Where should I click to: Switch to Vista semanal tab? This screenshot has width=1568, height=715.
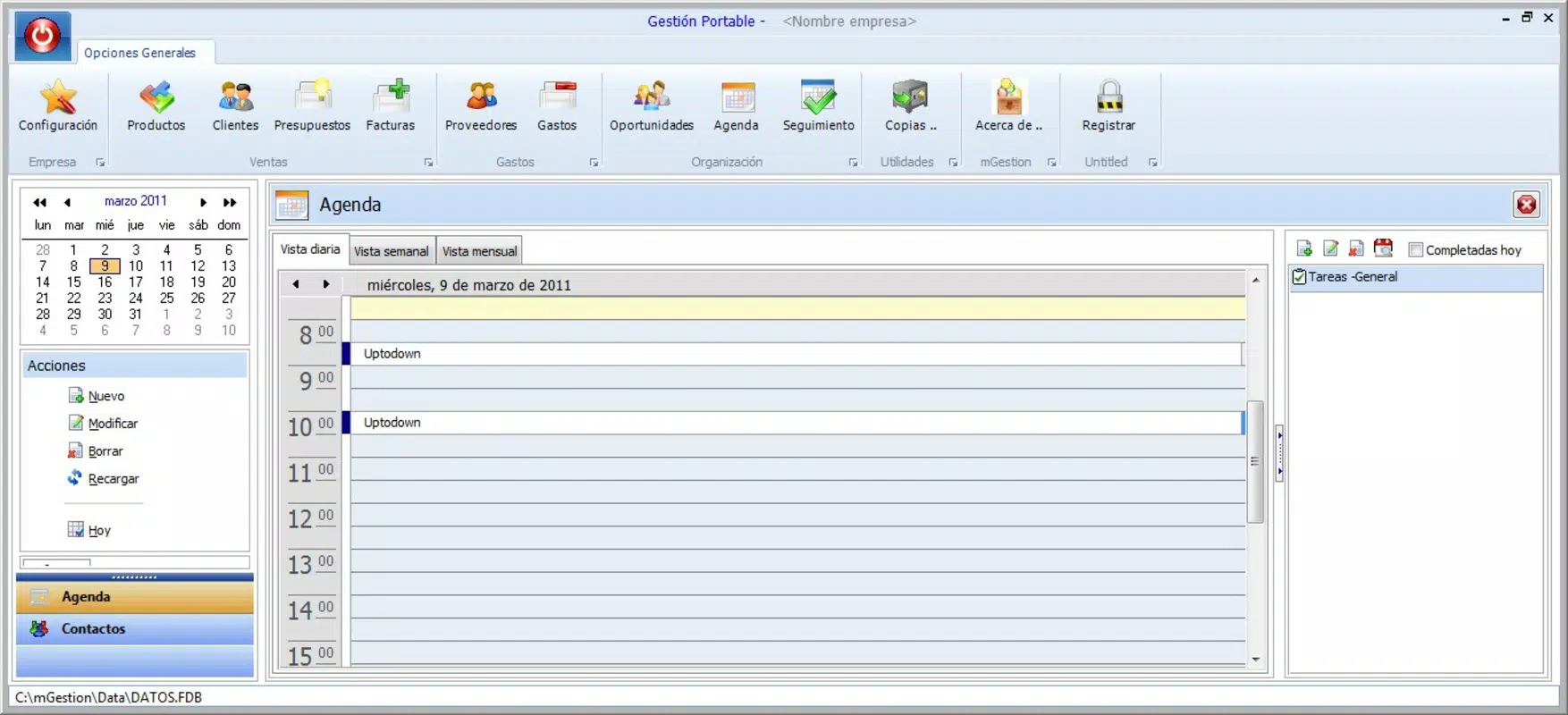click(x=392, y=251)
